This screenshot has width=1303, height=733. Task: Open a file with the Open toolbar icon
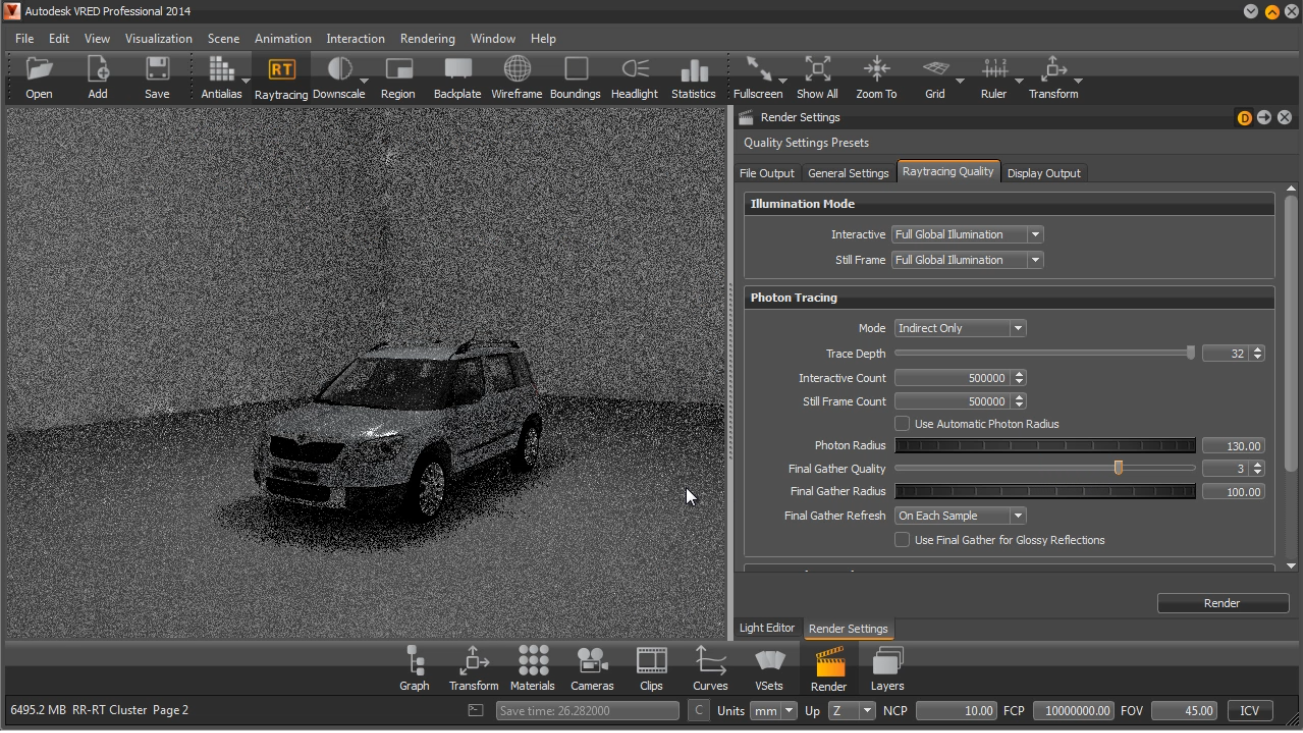coord(39,77)
